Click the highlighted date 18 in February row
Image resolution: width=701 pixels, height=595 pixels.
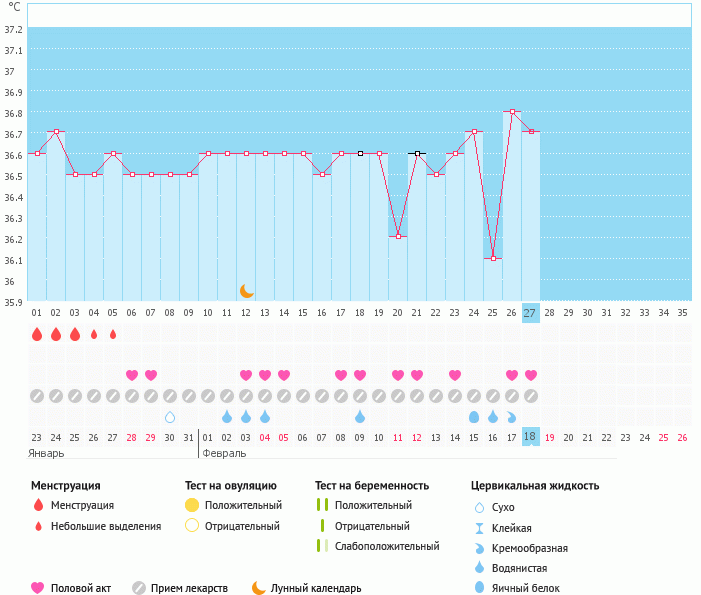(530, 437)
